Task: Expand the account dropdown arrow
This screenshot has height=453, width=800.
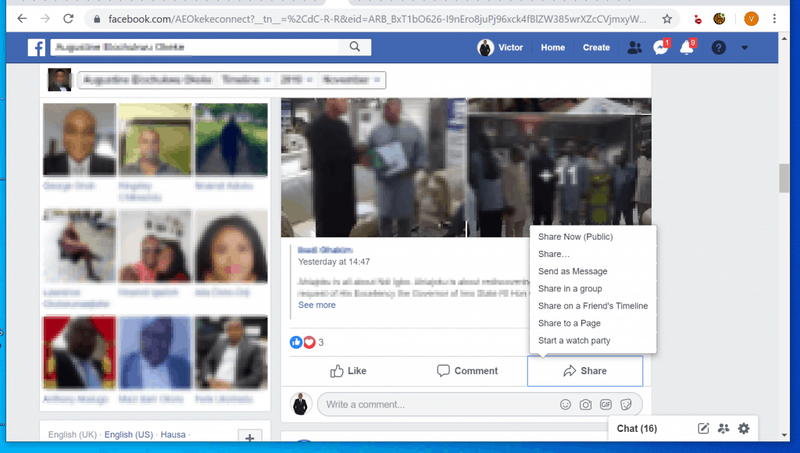Action: tap(744, 47)
